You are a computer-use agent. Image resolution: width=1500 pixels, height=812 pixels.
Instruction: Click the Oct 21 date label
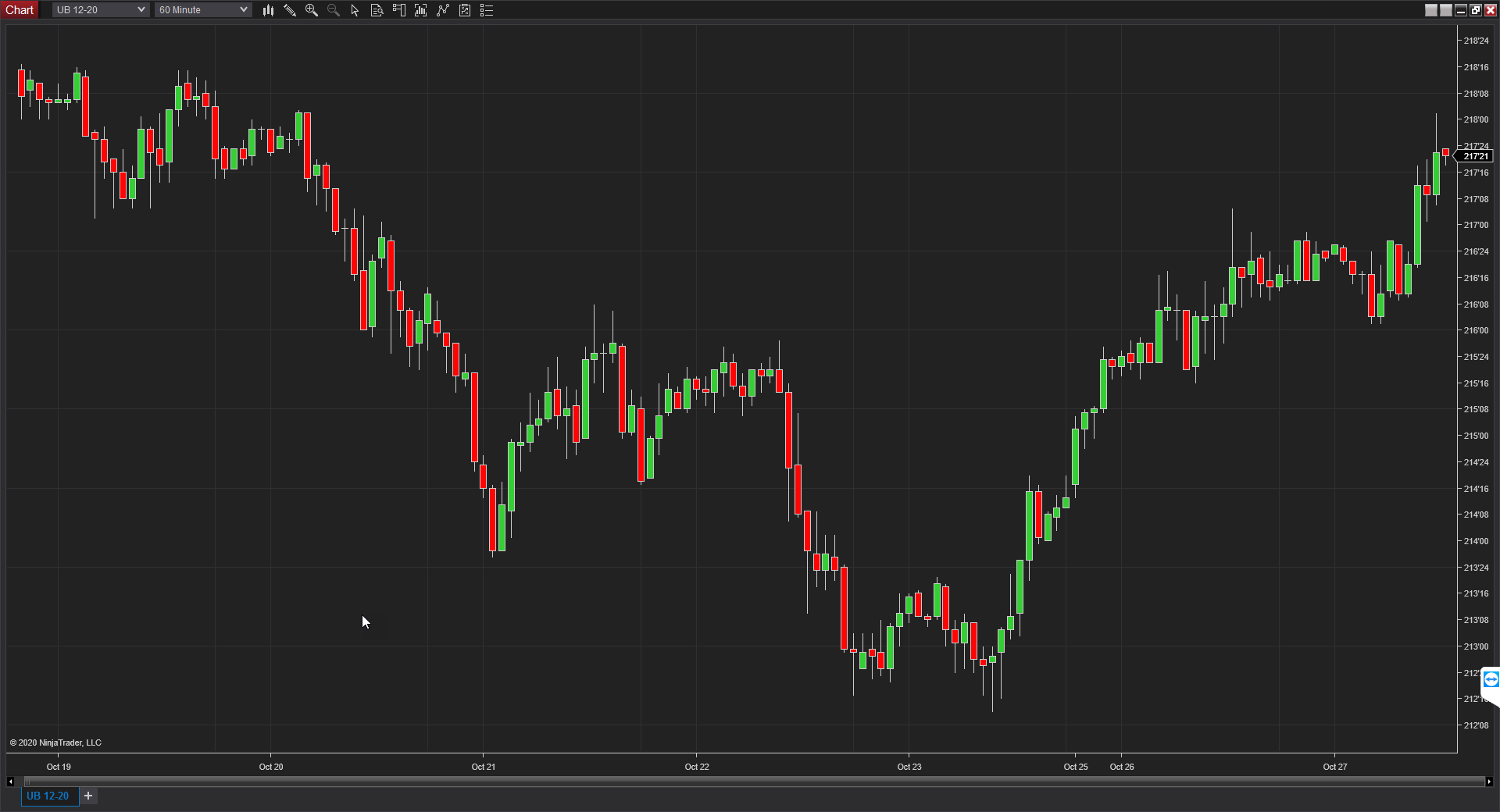[x=484, y=767]
